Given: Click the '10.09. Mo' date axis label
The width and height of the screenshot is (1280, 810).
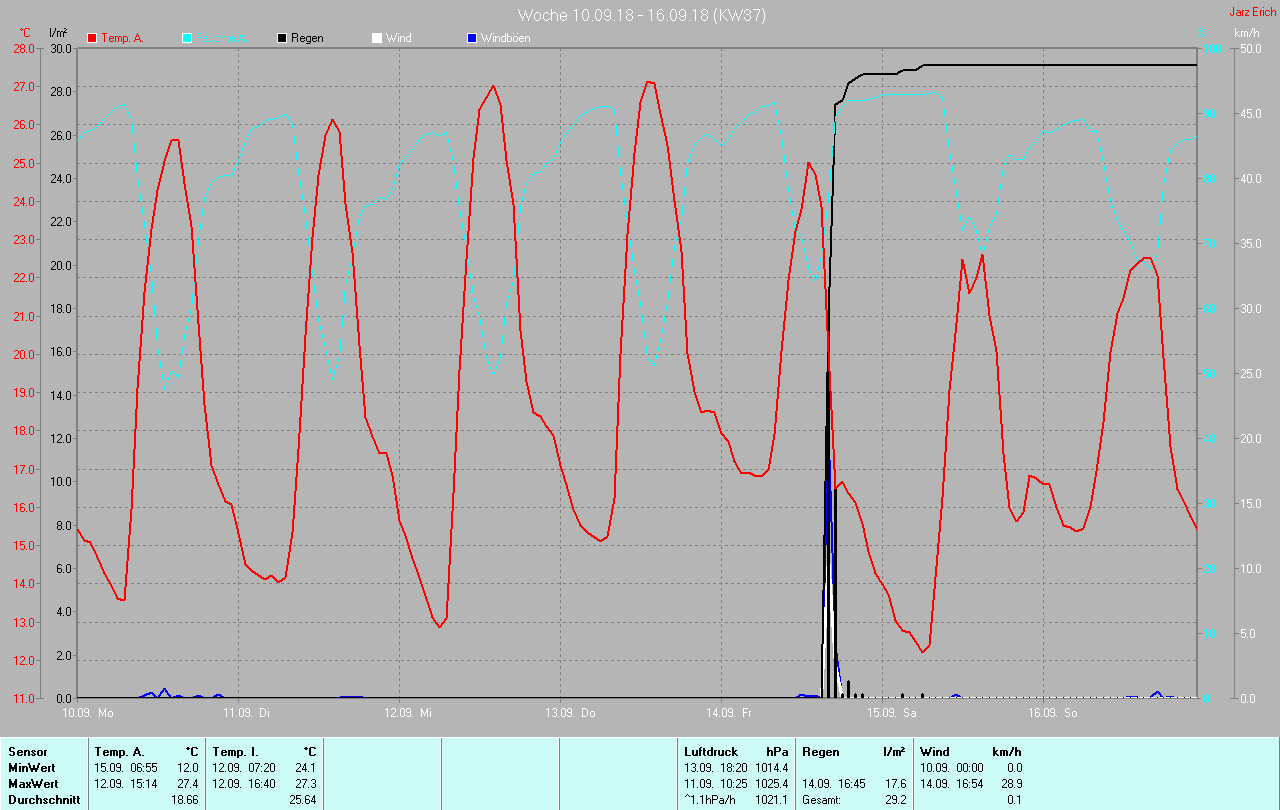Looking at the screenshot, I should 88,713.
